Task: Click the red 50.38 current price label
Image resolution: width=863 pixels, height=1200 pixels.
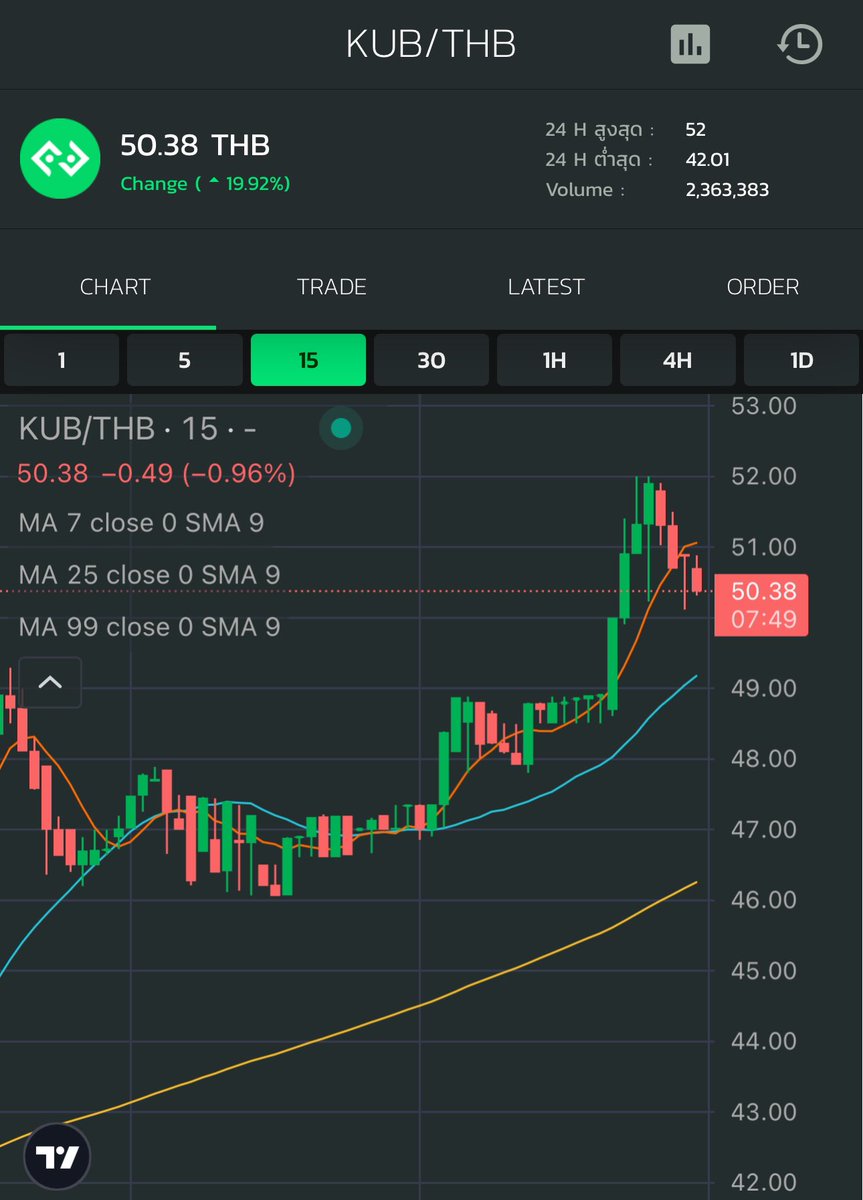Action: (763, 604)
